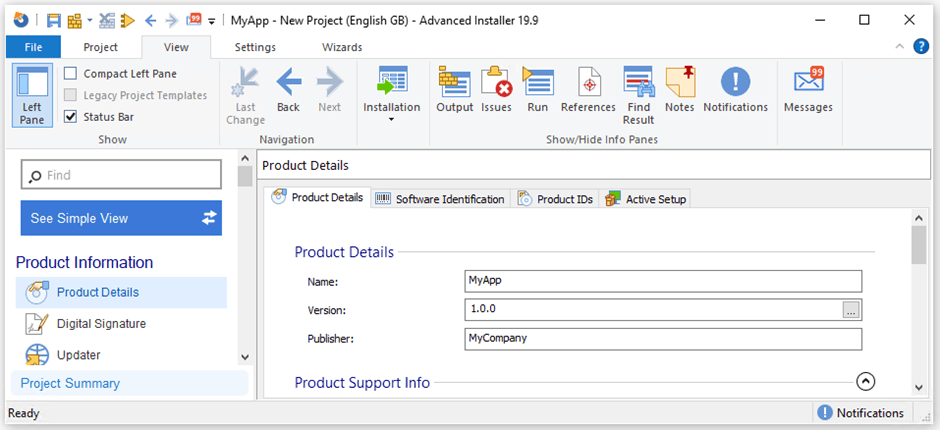This screenshot has width=940, height=430.
Task: Switch to the Project ribbon tab
Action: coord(100,47)
